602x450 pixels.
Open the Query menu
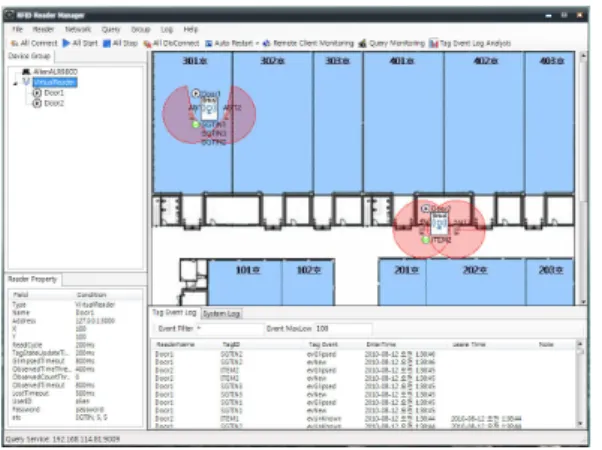coord(111,29)
